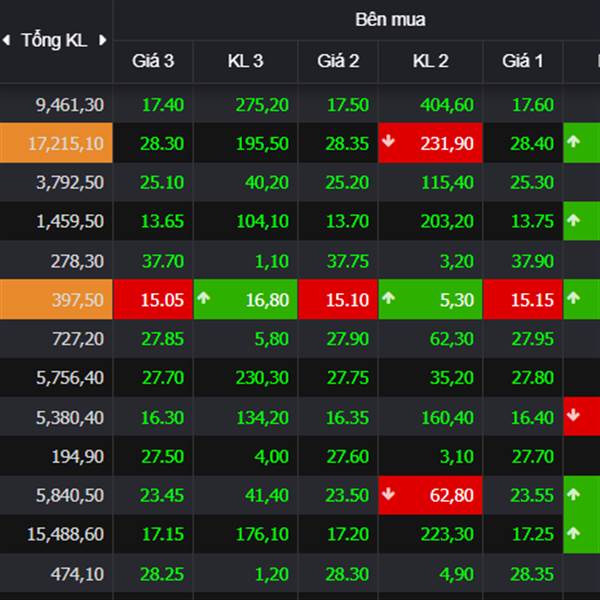The width and height of the screenshot is (600, 600).
Task: Click the orange 397,50 total volume cell
Action: [56, 299]
